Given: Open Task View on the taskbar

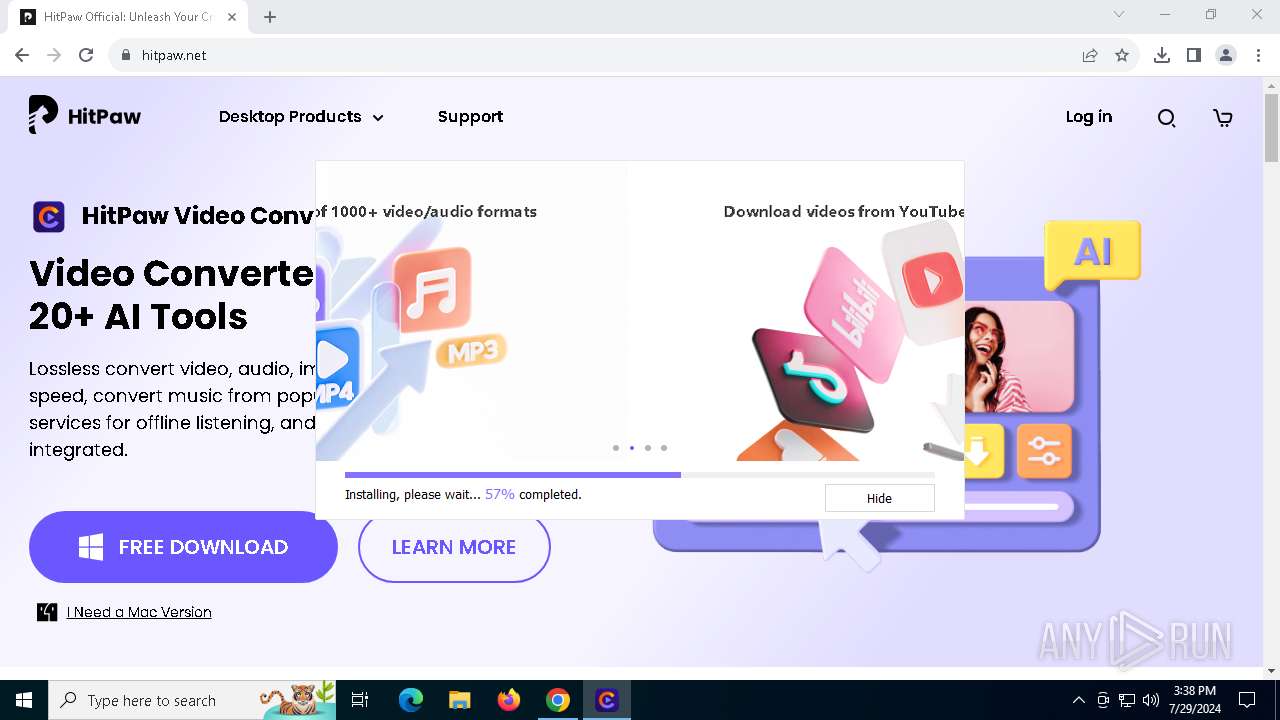Looking at the screenshot, I should (360, 700).
